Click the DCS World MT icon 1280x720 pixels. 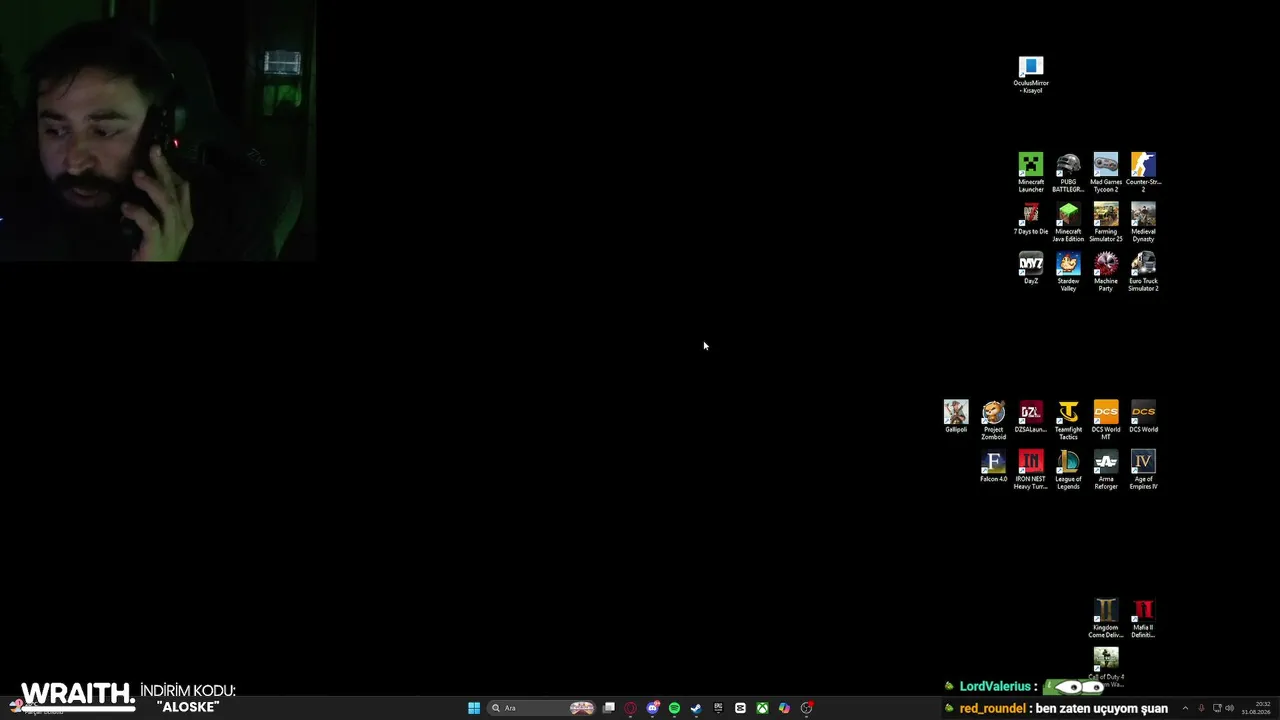tap(1106, 420)
